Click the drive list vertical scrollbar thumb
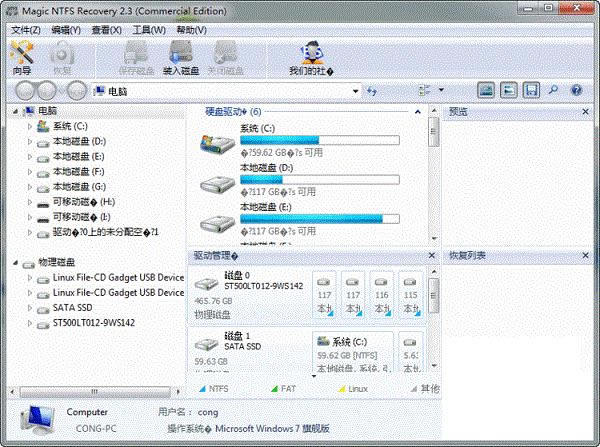The height and width of the screenshot is (447, 600). tap(434, 132)
